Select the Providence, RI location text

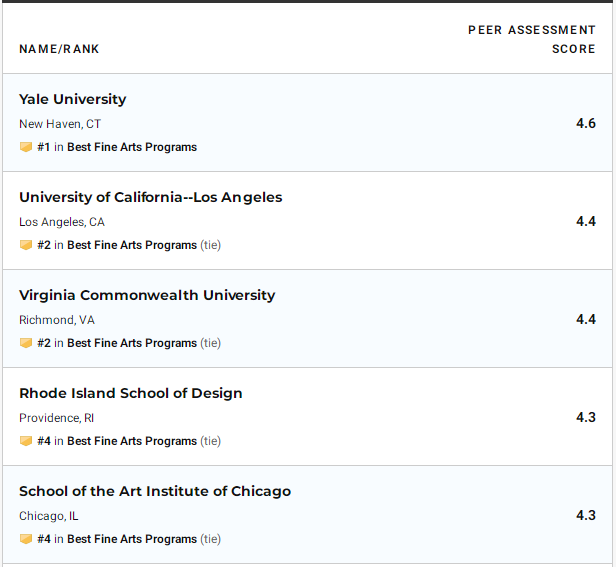point(57,418)
